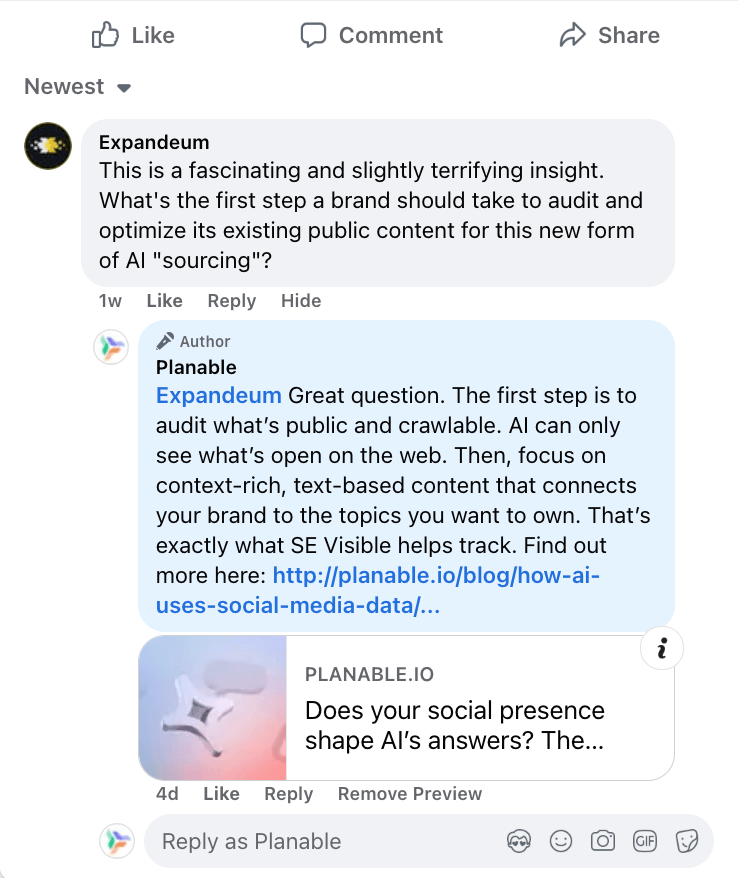The height and width of the screenshot is (878, 738).
Task: Open the GIF picker icon
Action: pos(645,841)
